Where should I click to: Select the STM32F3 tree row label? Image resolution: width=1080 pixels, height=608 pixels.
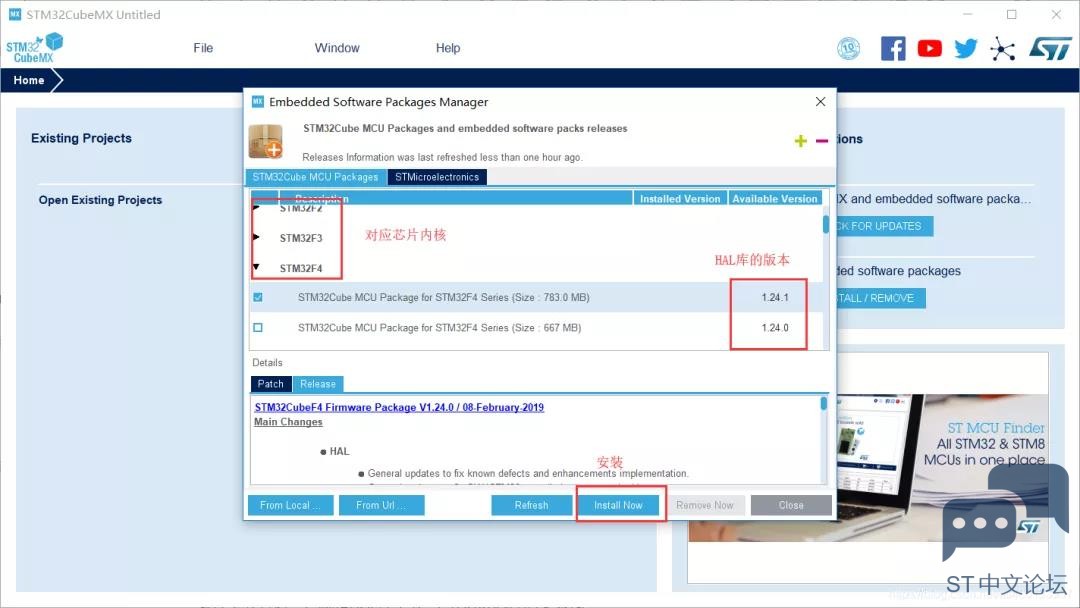(x=301, y=238)
